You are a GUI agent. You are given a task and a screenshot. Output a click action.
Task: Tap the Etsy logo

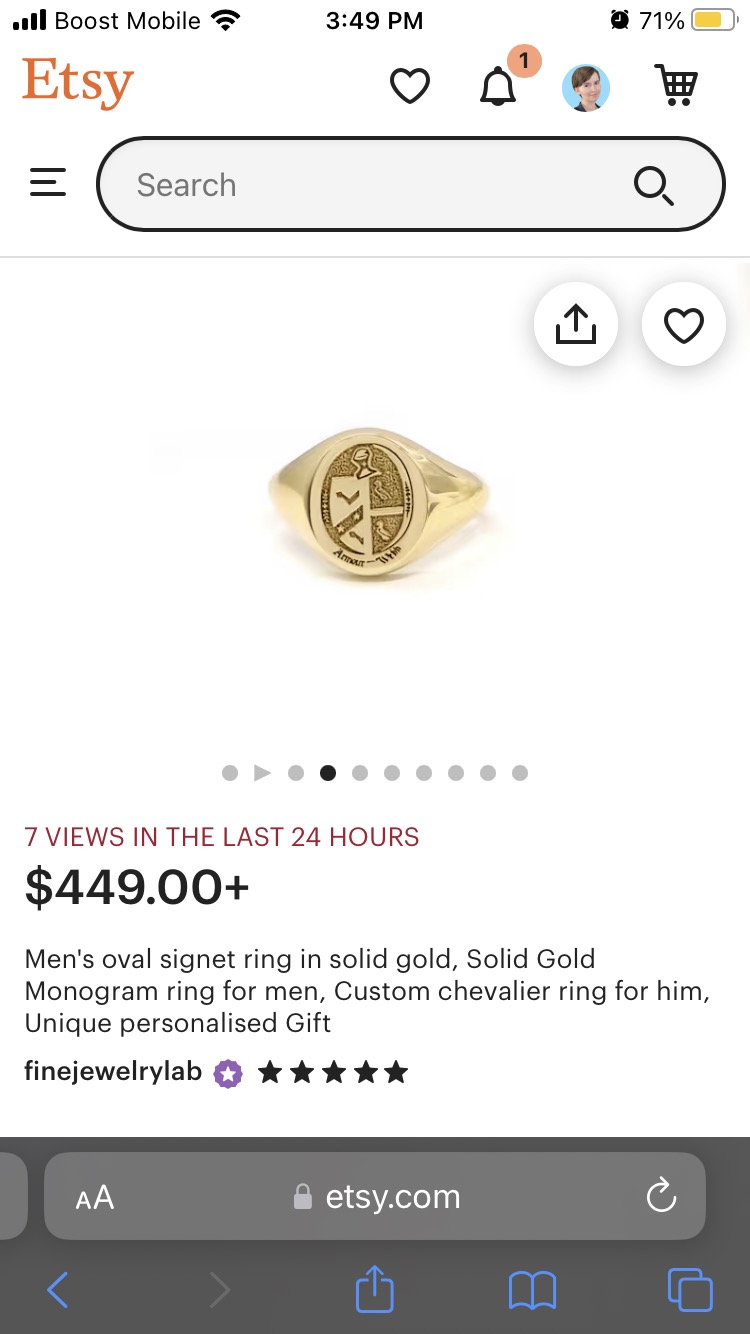click(78, 83)
